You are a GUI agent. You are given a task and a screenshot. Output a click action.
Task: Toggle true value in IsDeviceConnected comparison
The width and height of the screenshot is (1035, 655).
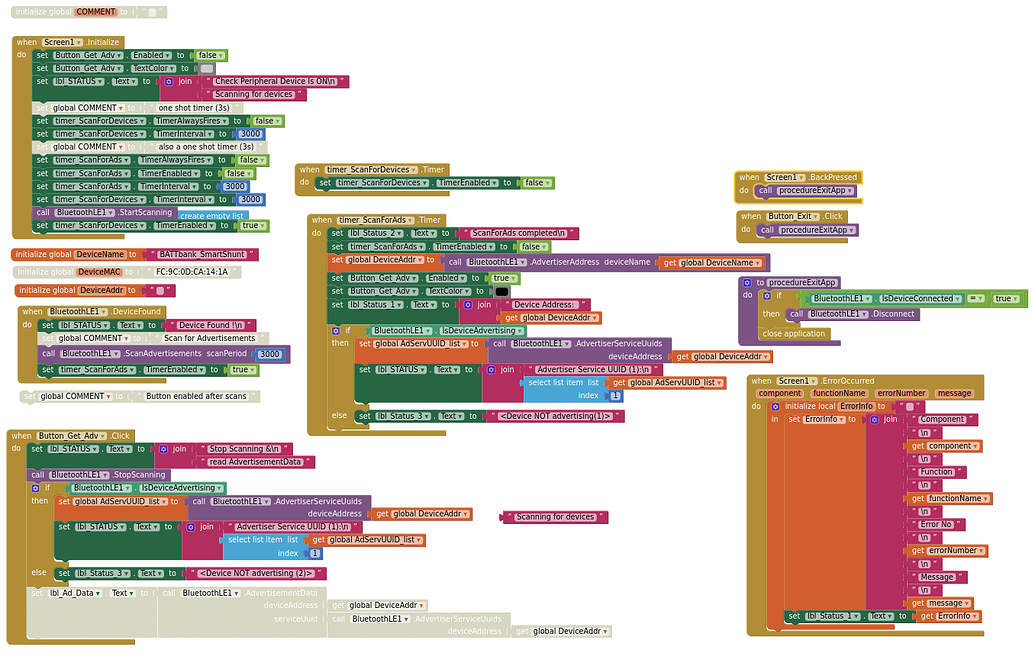coord(1006,298)
